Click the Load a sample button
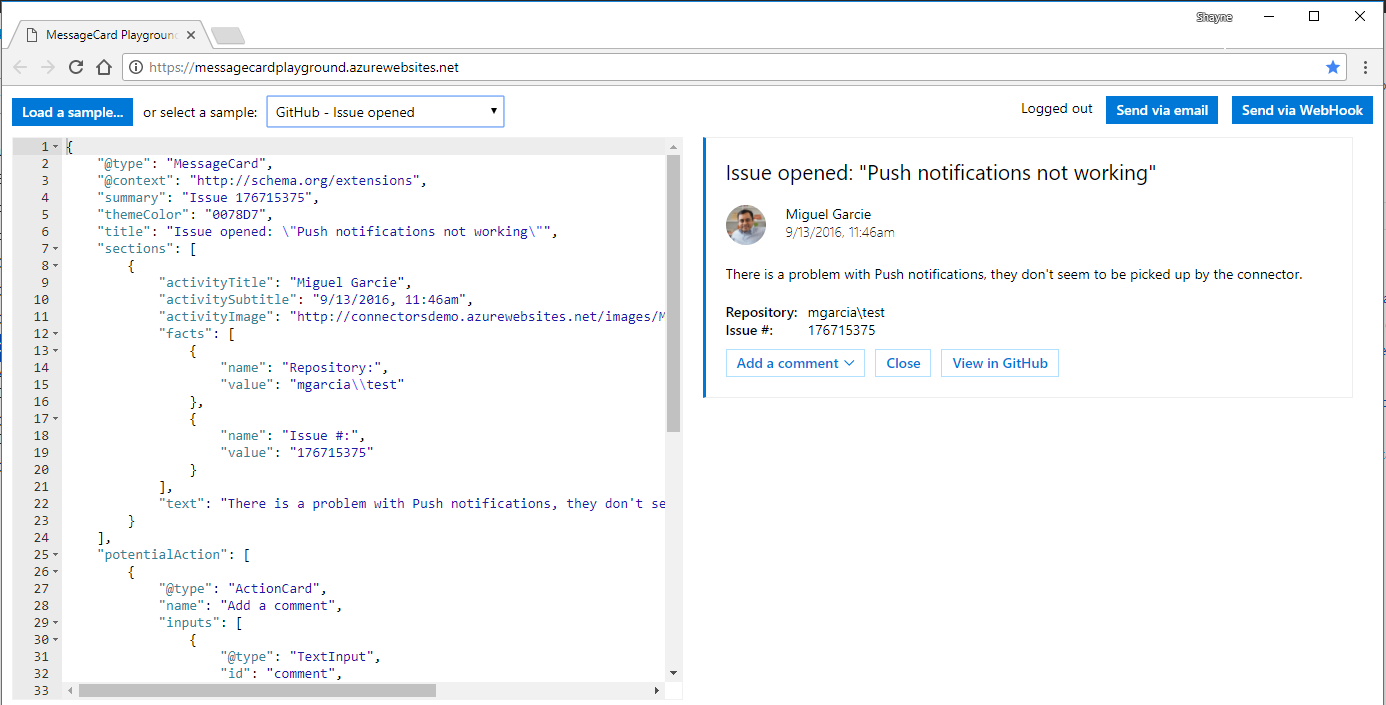The width and height of the screenshot is (1386, 705). coord(72,112)
